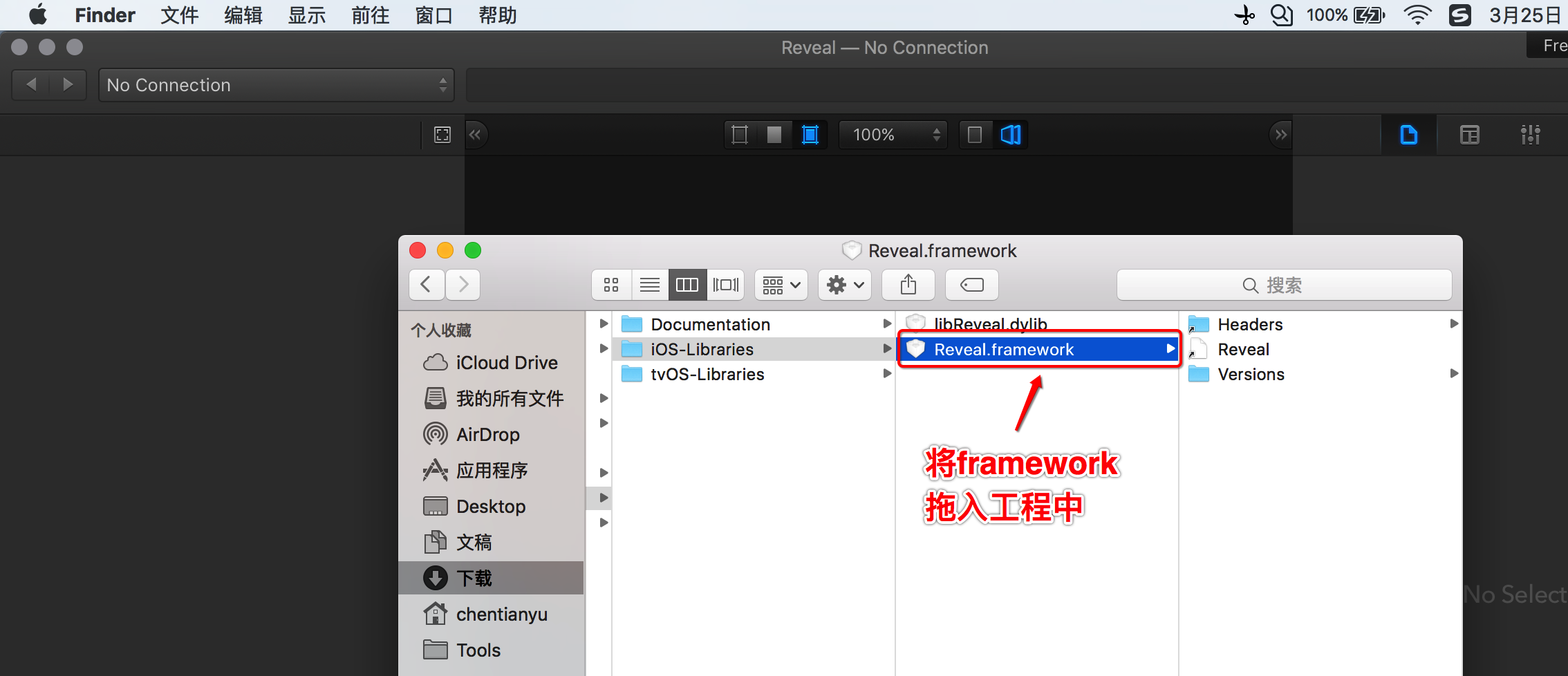The height and width of the screenshot is (676, 1568).
Task: Open 应用程序 in Finder sidebar
Action: tap(491, 471)
